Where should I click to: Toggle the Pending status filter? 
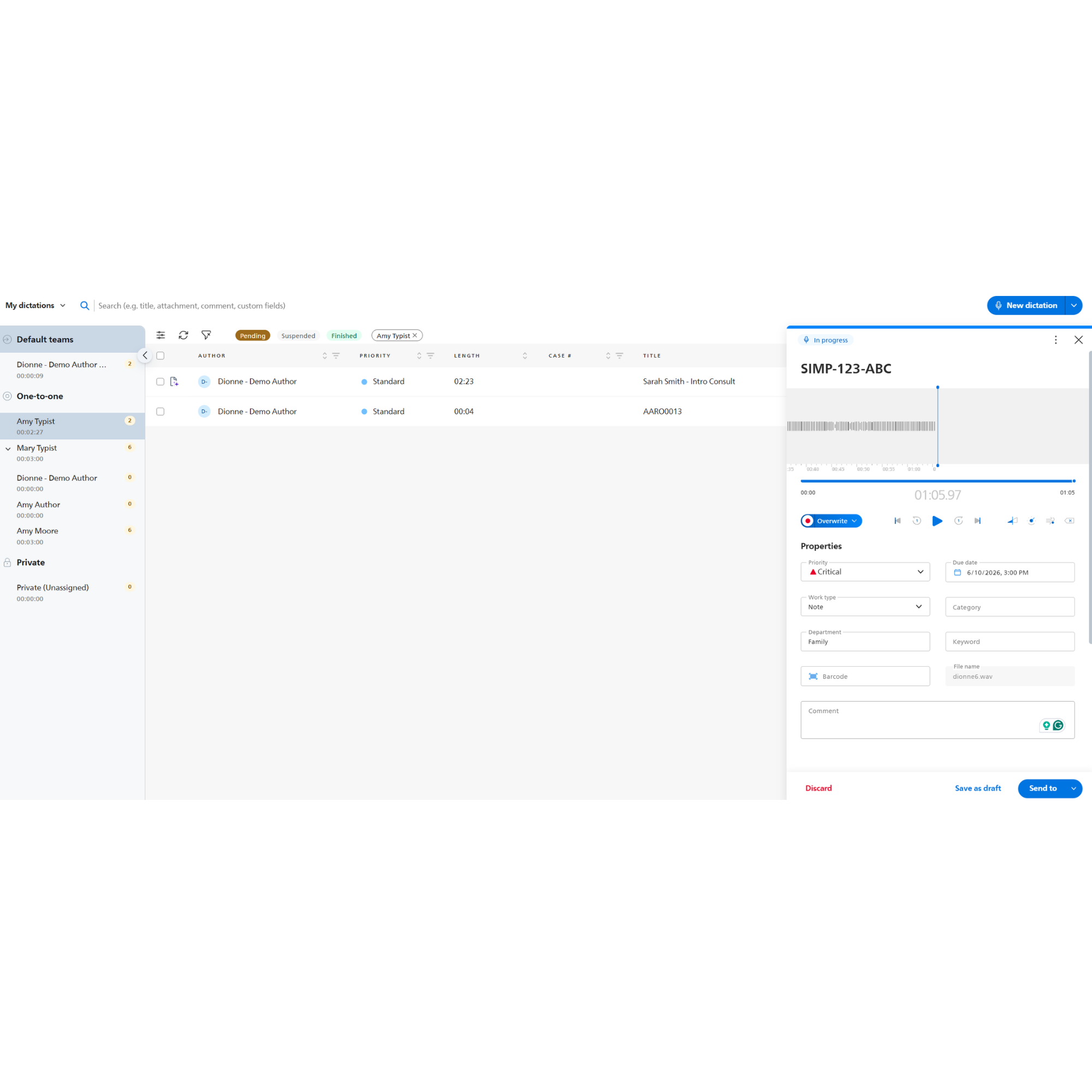click(x=253, y=335)
